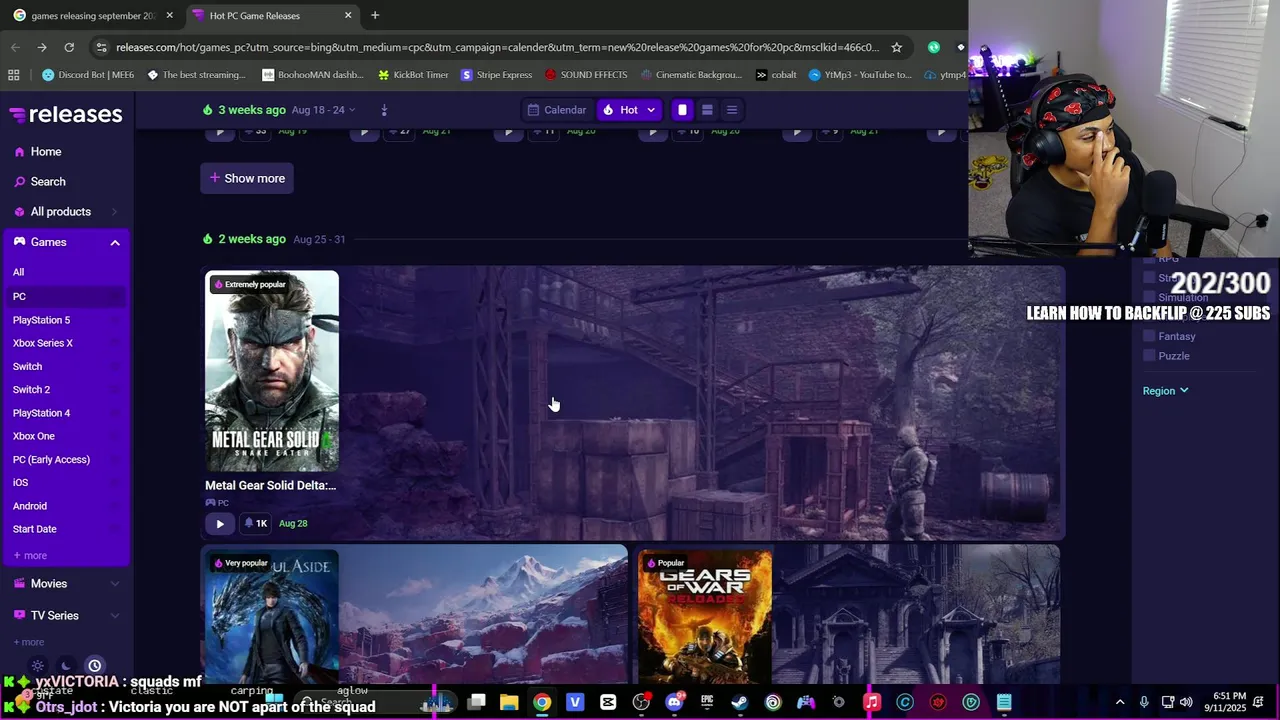Go back with the browser back arrow
This screenshot has width=1280, height=720.
[x=15, y=47]
